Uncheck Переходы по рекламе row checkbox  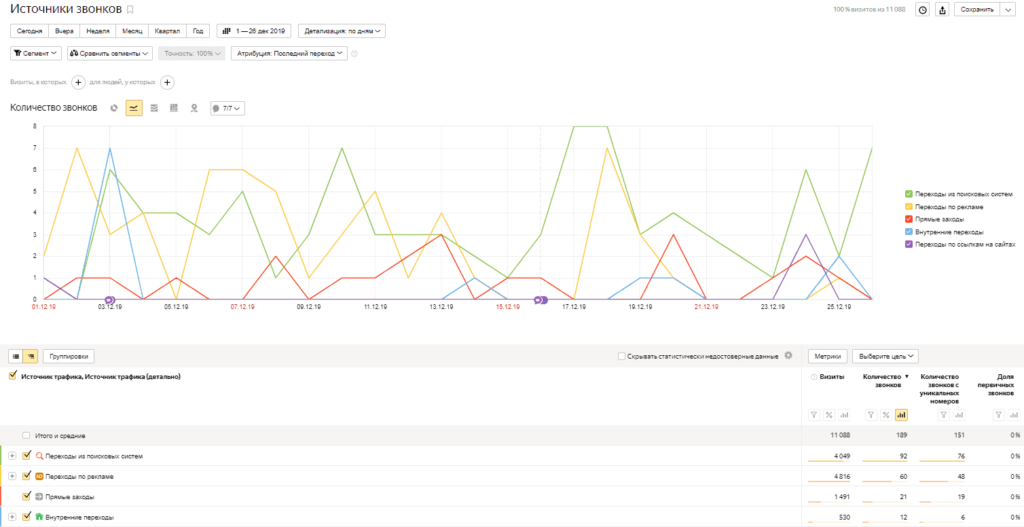tap(27, 476)
